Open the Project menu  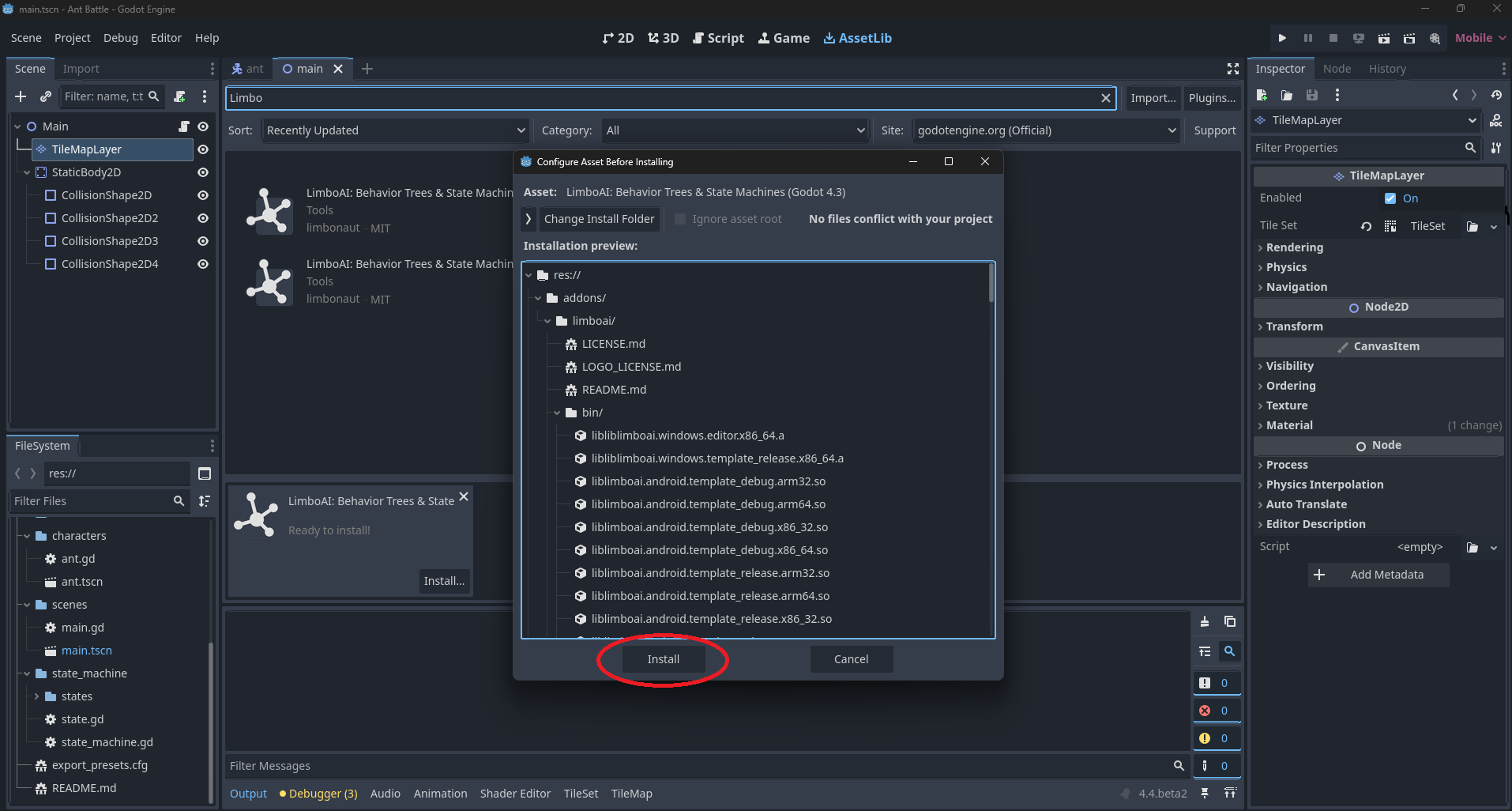click(72, 38)
